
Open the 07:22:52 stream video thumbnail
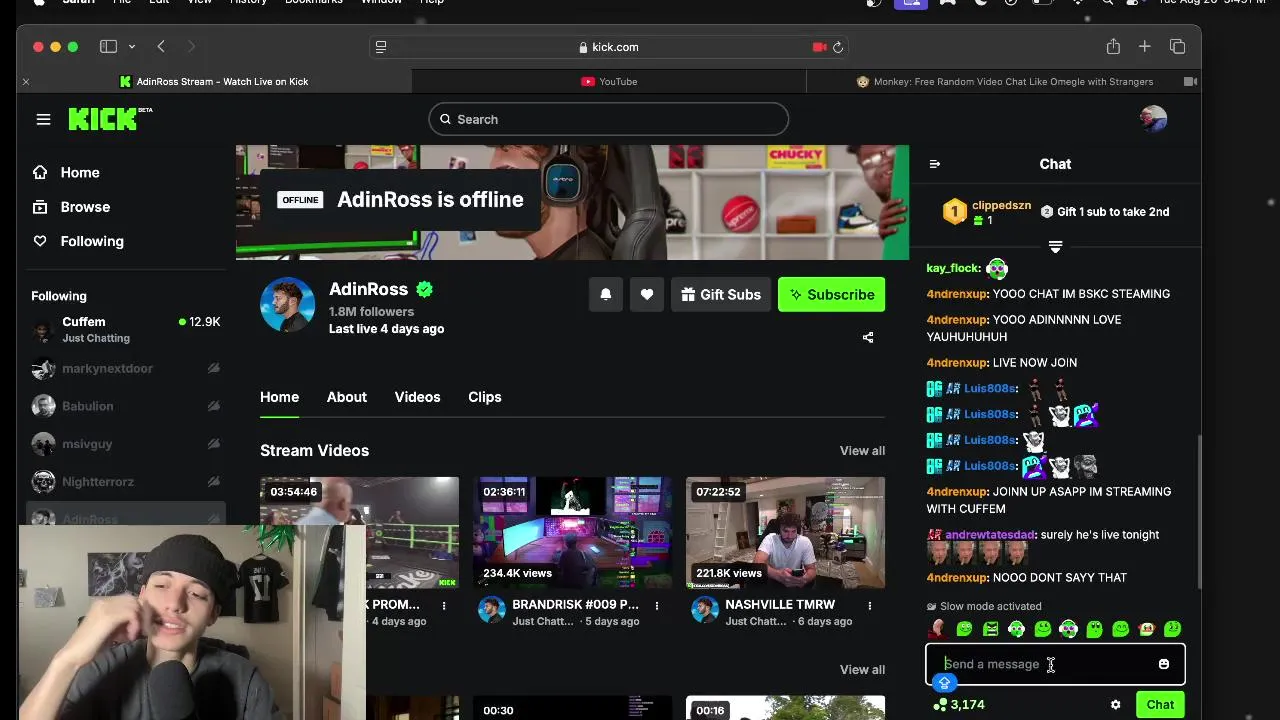pos(785,532)
